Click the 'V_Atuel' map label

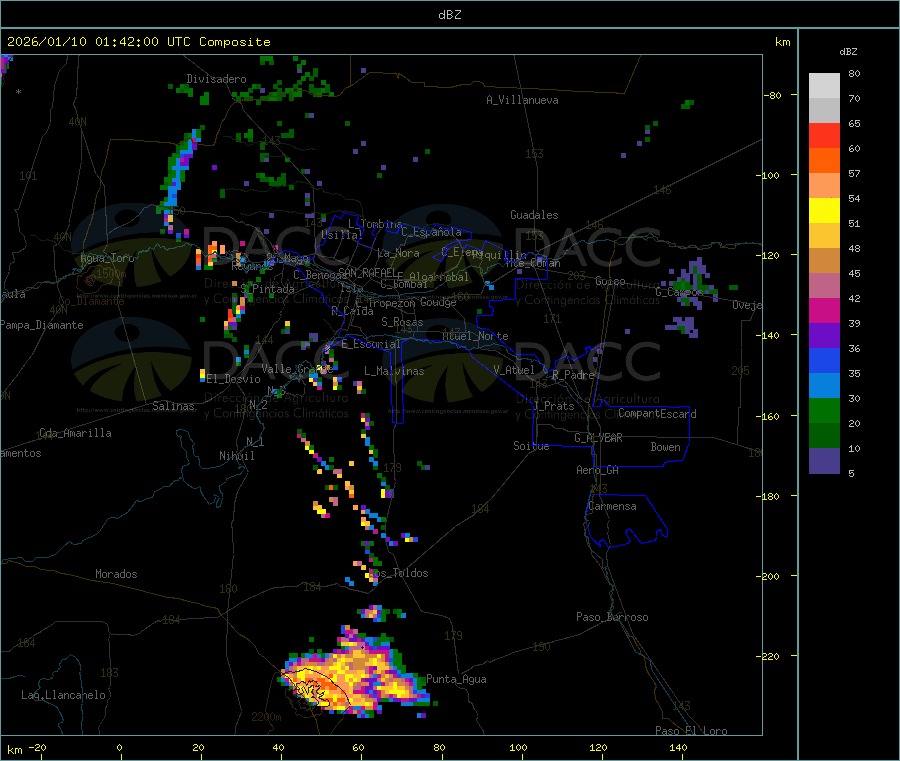[x=514, y=370]
